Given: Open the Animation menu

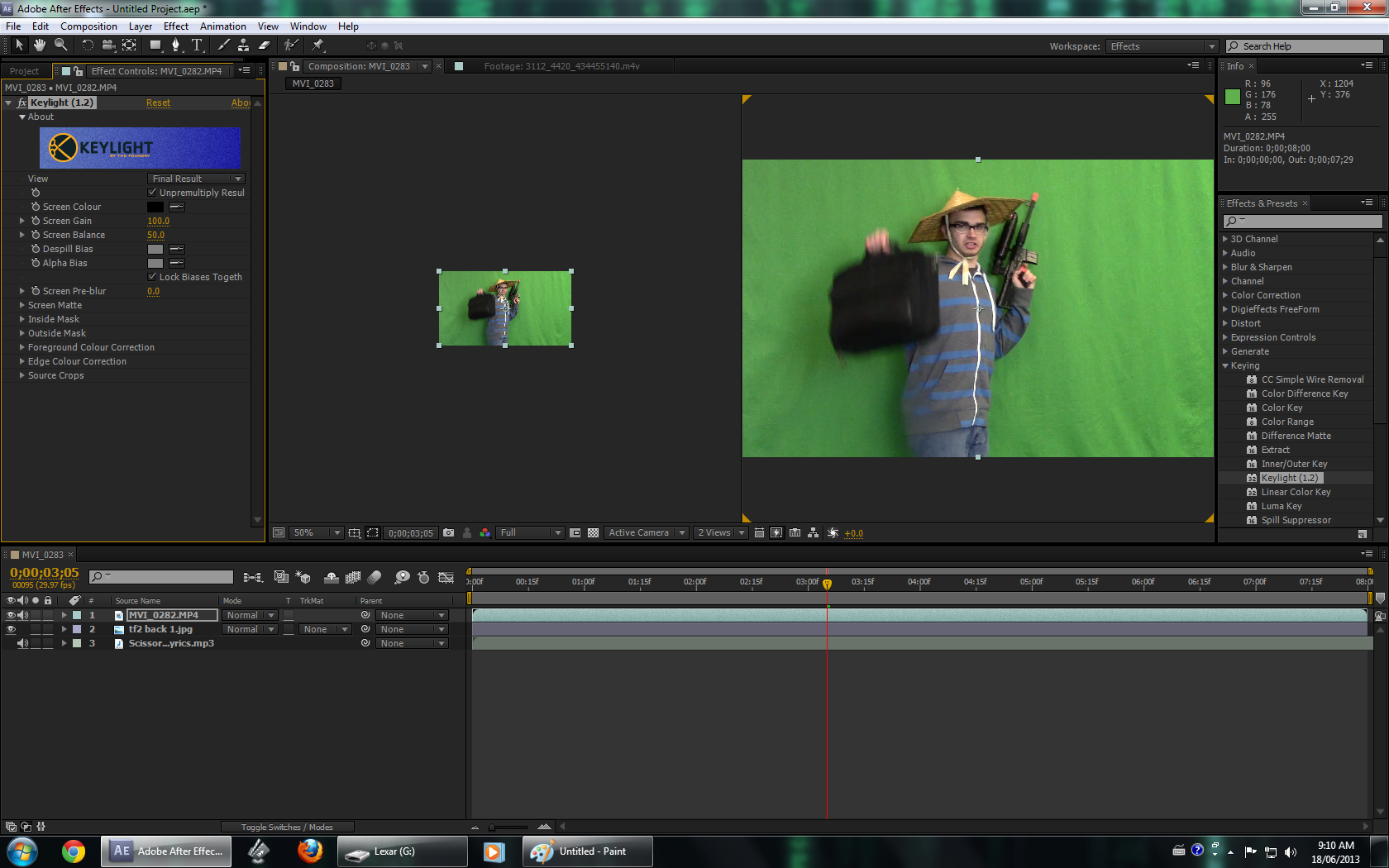Looking at the screenshot, I should [x=222, y=26].
